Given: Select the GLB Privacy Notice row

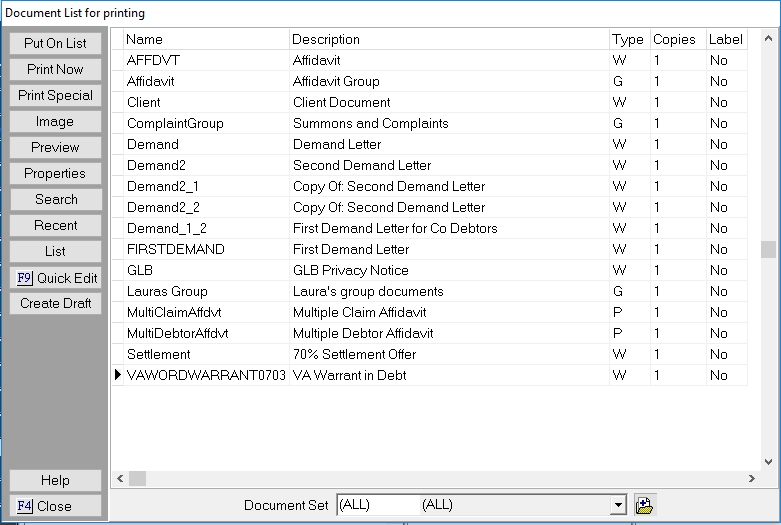Looking at the screenshot, I should point(350,270).
